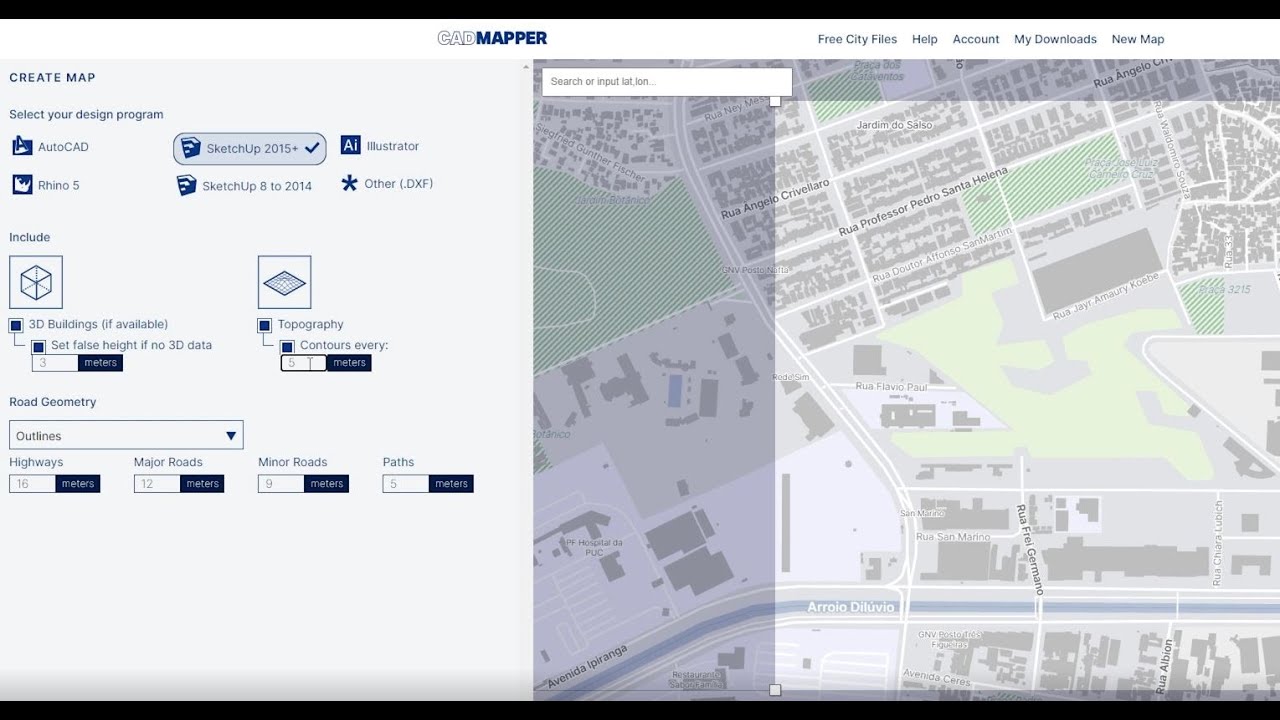This screenshot has width=1280, height=720.
Task: Click the 3D Buildings cube icon
Action: [x=36, y=282]
